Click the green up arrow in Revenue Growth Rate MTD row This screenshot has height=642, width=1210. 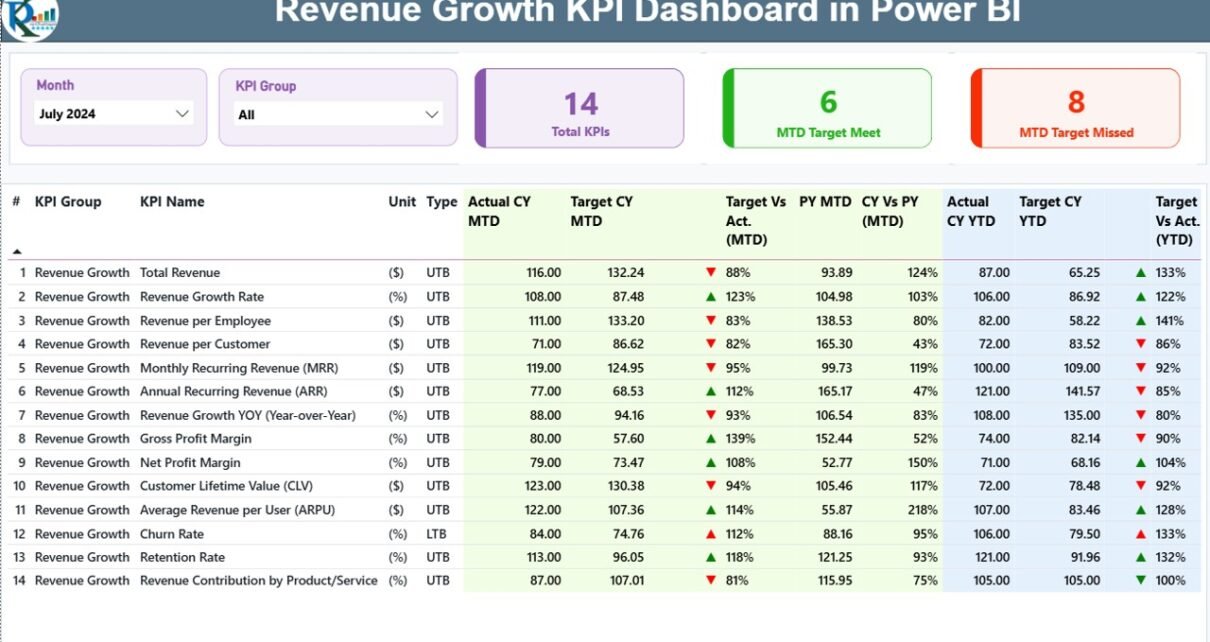point(711,297)
